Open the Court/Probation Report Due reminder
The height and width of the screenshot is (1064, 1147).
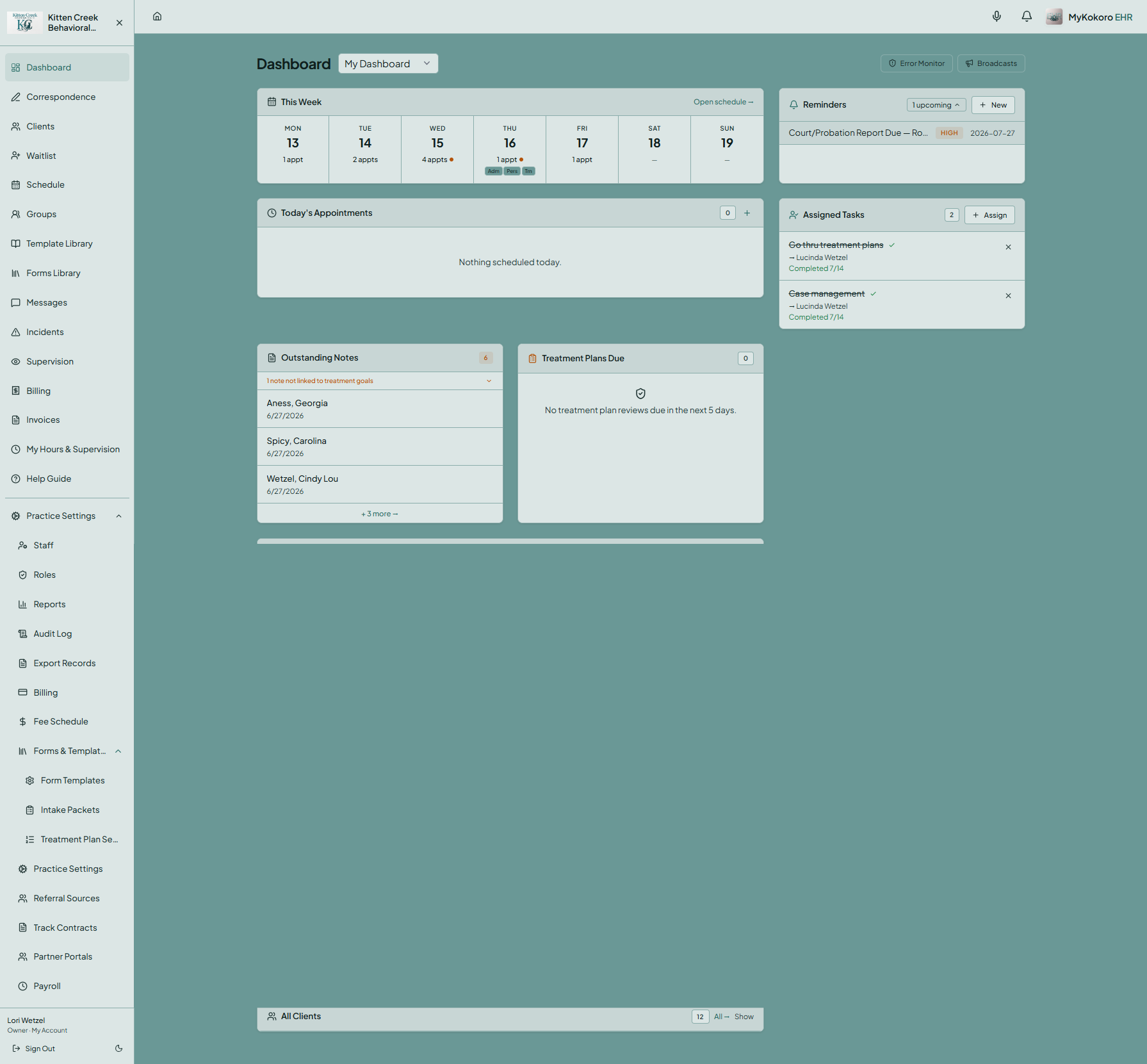point(902,133)
